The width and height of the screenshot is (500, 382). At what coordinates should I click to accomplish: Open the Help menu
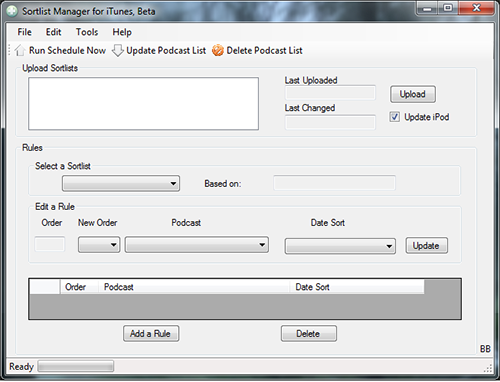point(122,32)
